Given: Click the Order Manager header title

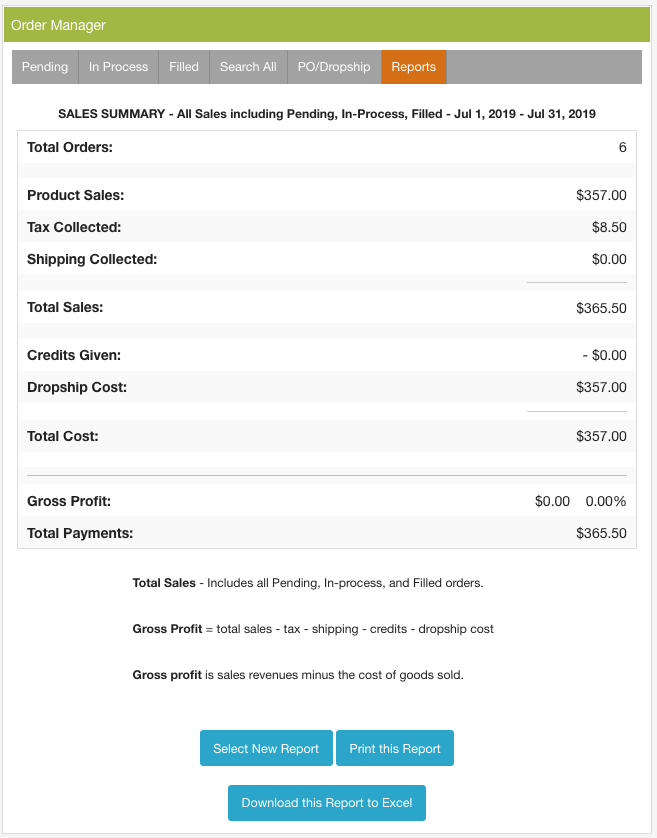Looking at the screenshot, I should pos(58,25).
